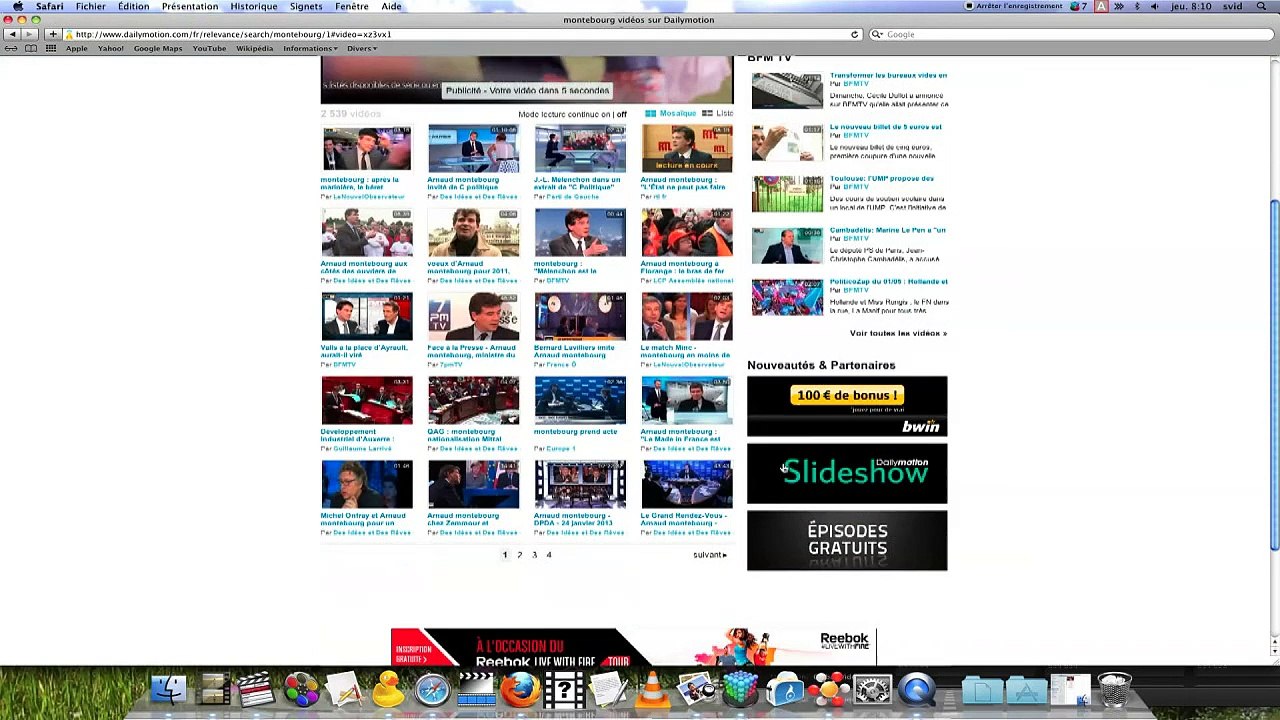Image resolution: width=1280 pixels, height=720 pixels.
Task: Open the Applications folder in the Dock
Action: (x=1026, y=690)
